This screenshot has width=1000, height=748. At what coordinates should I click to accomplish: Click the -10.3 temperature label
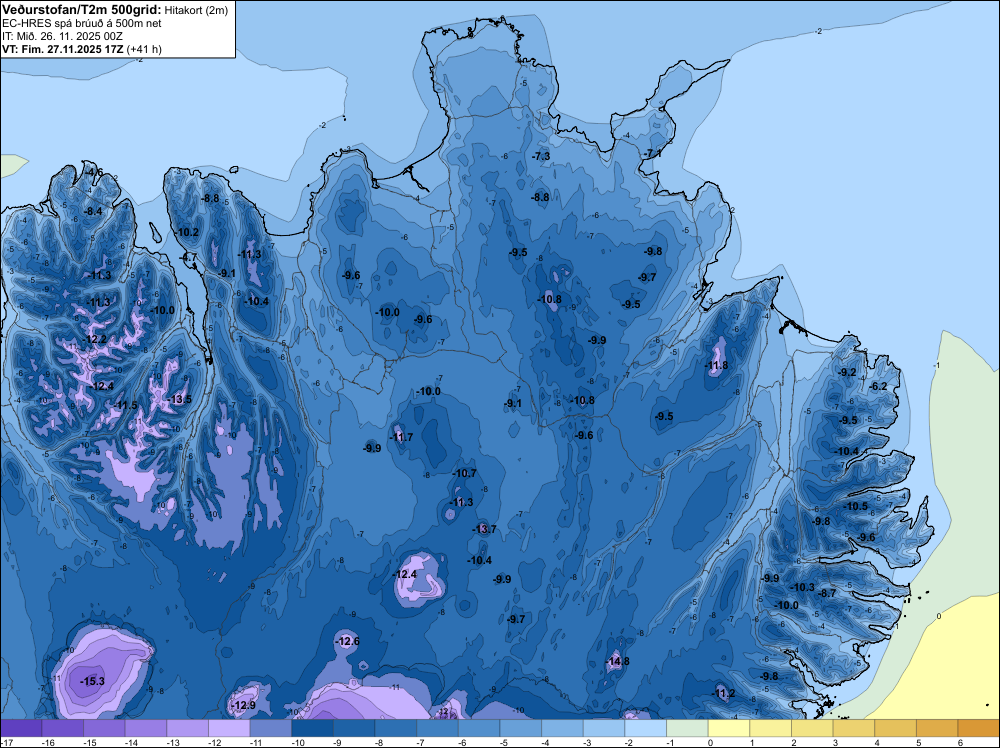click(802, 587)
